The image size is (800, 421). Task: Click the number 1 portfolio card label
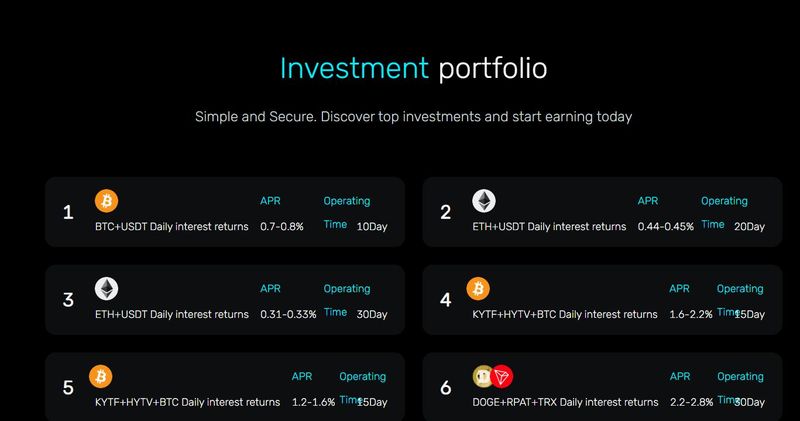(68, 212)
